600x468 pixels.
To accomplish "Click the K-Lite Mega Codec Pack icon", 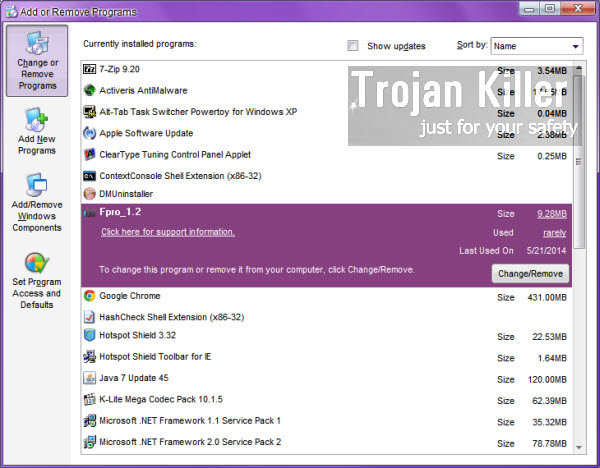I will pos(90,400).
